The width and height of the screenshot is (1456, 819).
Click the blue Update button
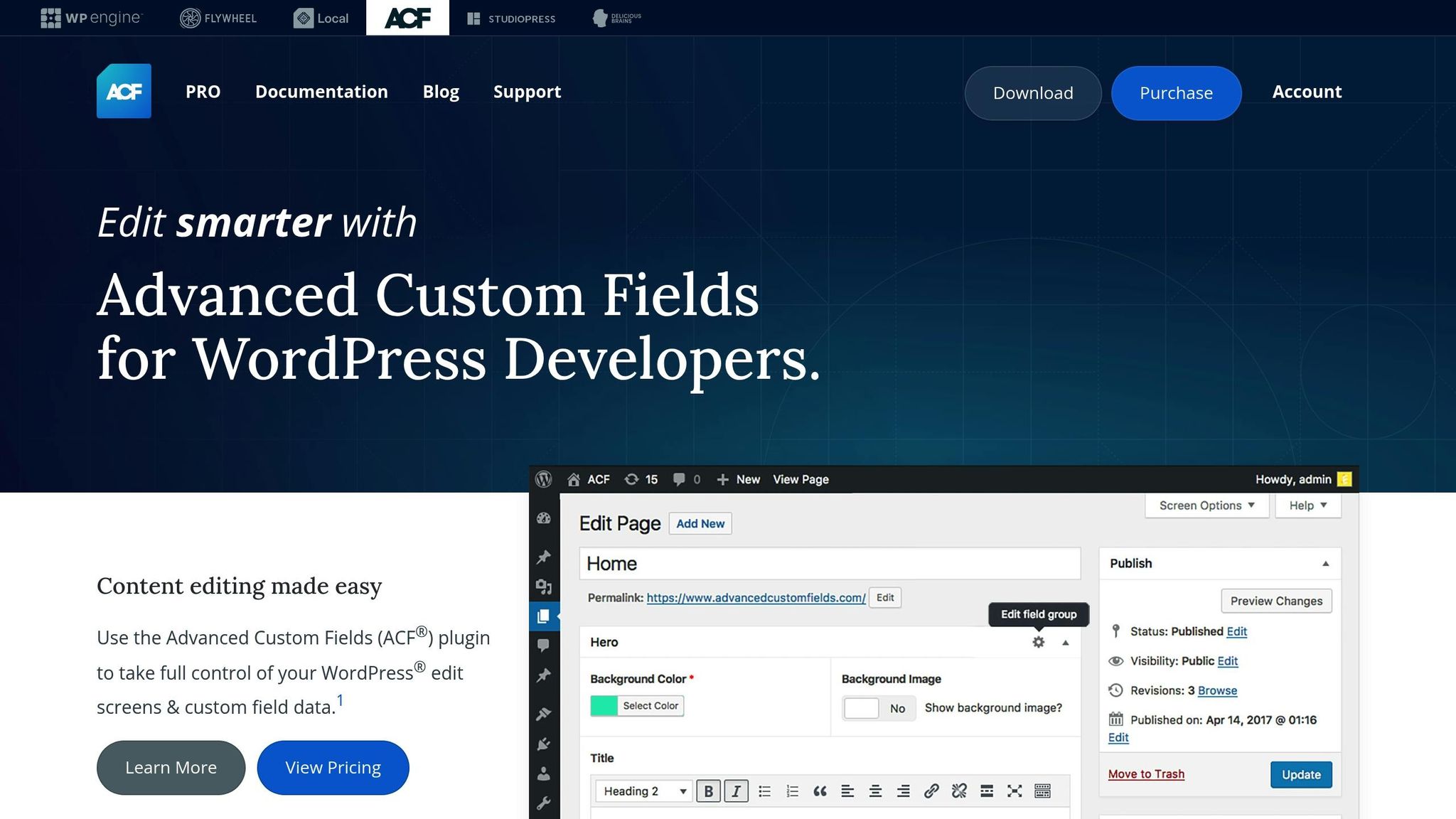click(x=1301, y=774)
